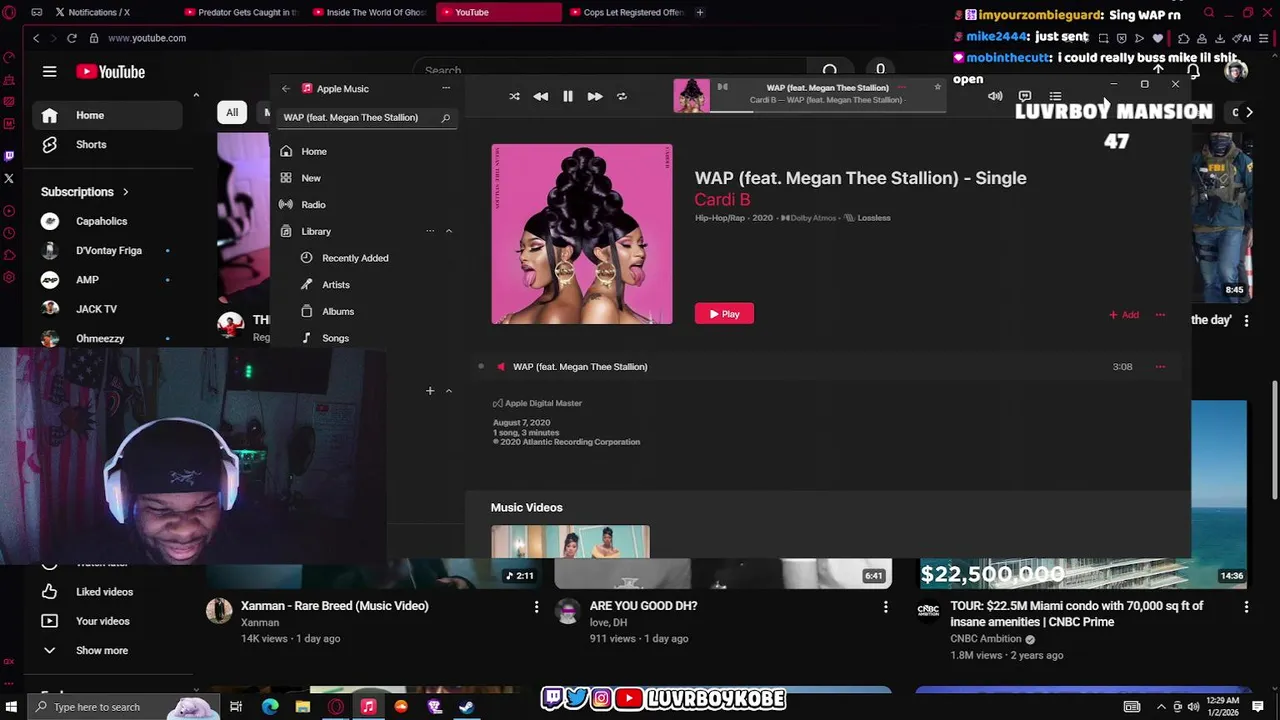
Task: Open options for Miami condo tour video
Action: [1246, 607]
